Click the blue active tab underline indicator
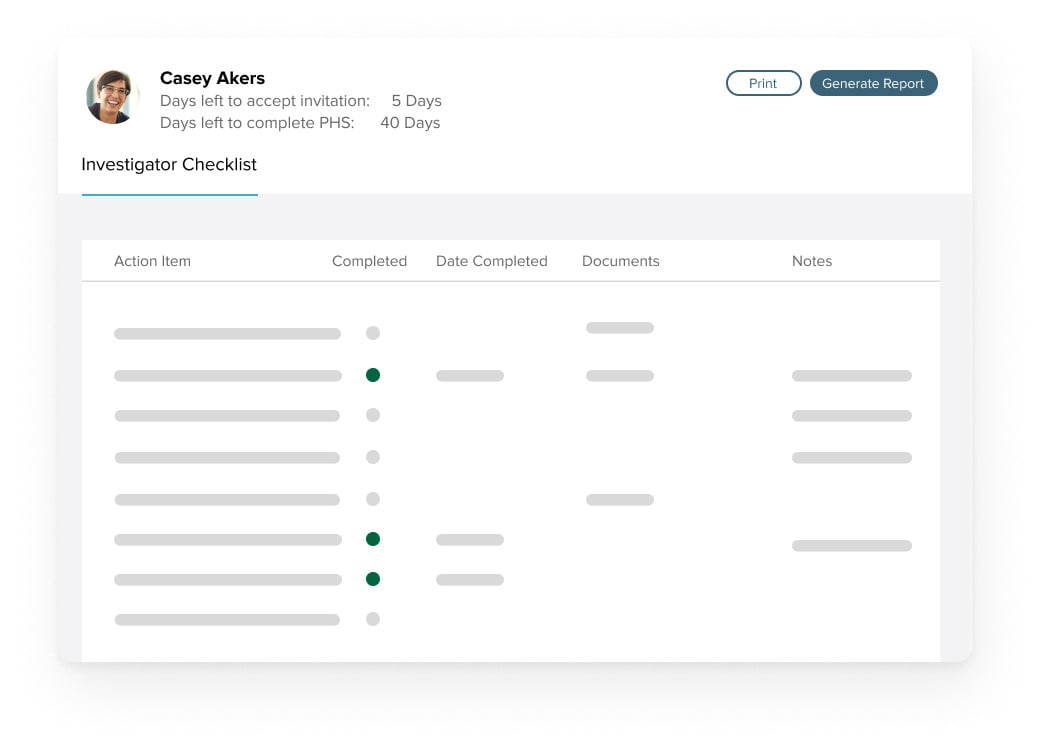1040x749 pixels. pyautogui.click(x=169, y=195)
